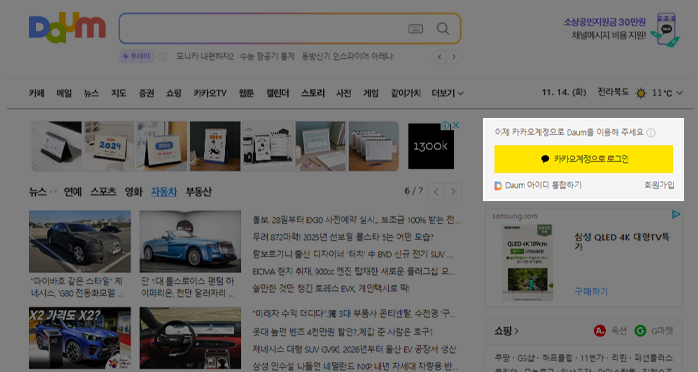Click the G마켓 green logo icon

pos(640,331)
